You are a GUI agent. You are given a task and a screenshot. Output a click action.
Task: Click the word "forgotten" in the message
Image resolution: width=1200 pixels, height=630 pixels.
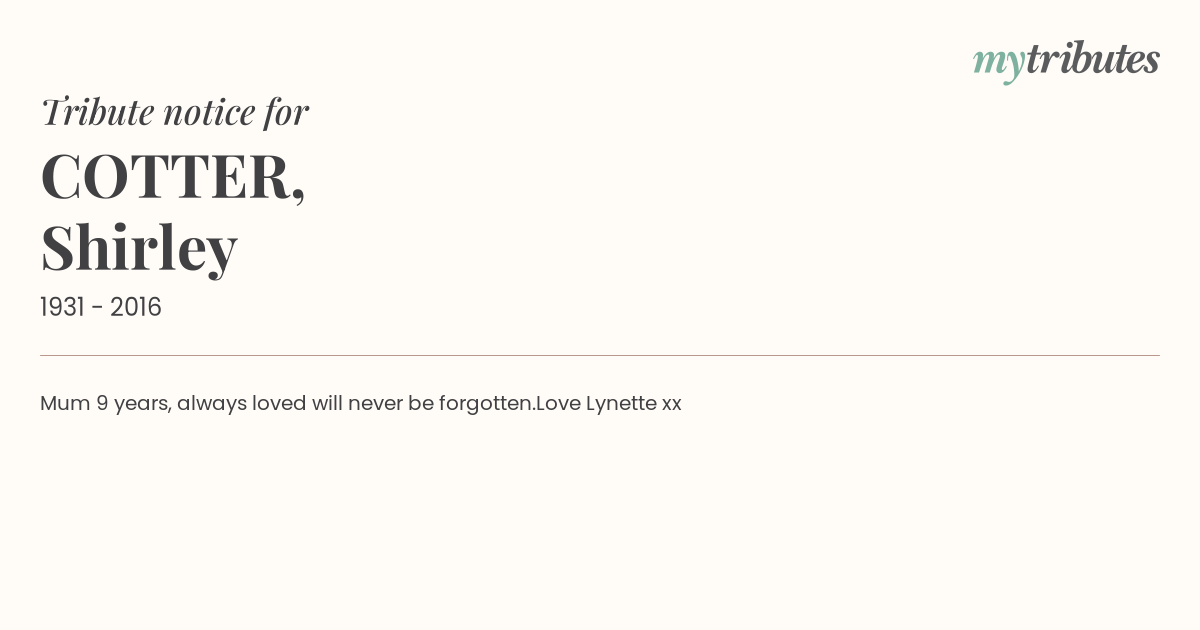click(x=485, y=403)
